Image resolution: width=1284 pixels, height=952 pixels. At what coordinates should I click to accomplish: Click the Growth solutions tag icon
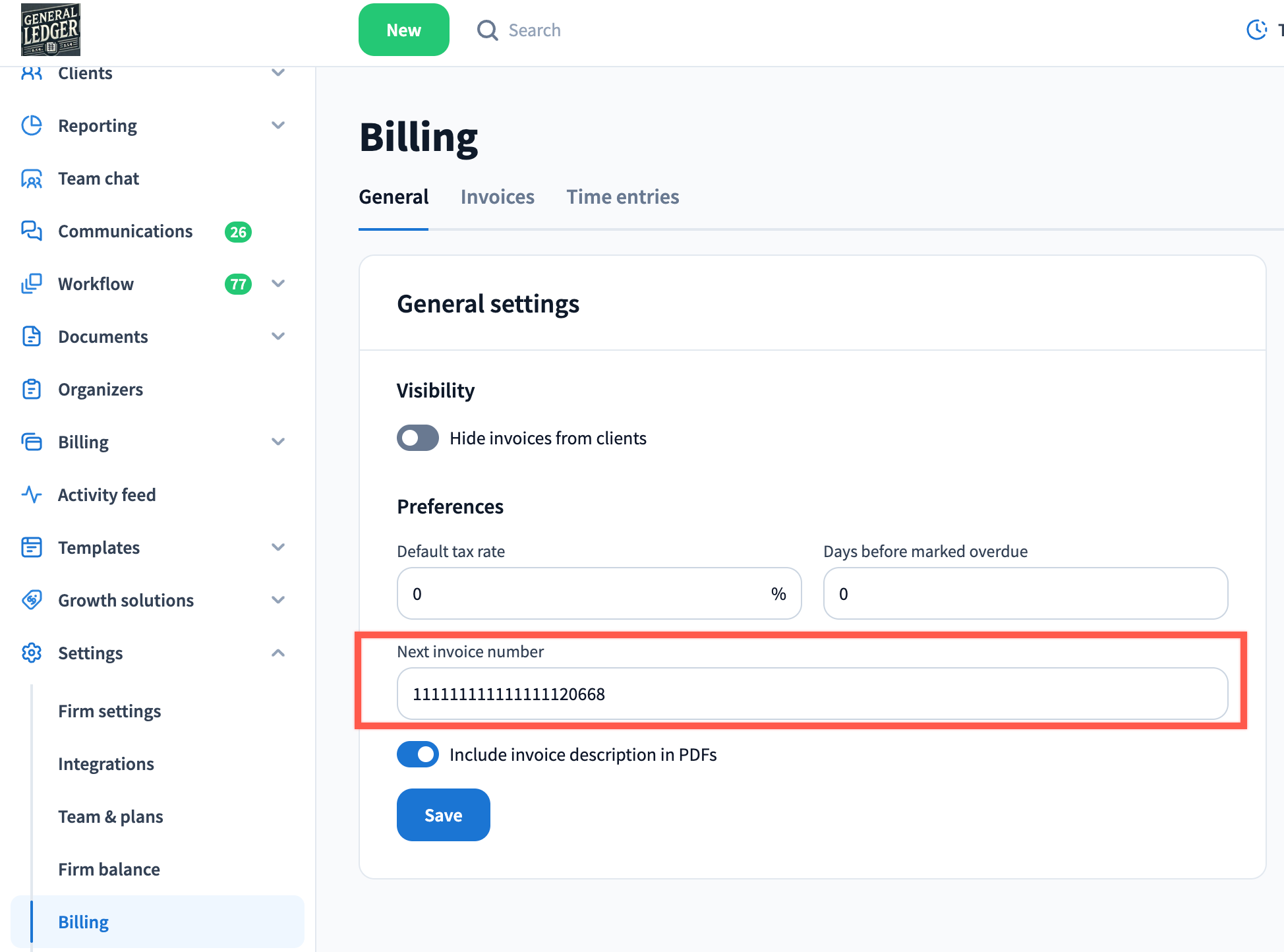[x=32, y=600]
